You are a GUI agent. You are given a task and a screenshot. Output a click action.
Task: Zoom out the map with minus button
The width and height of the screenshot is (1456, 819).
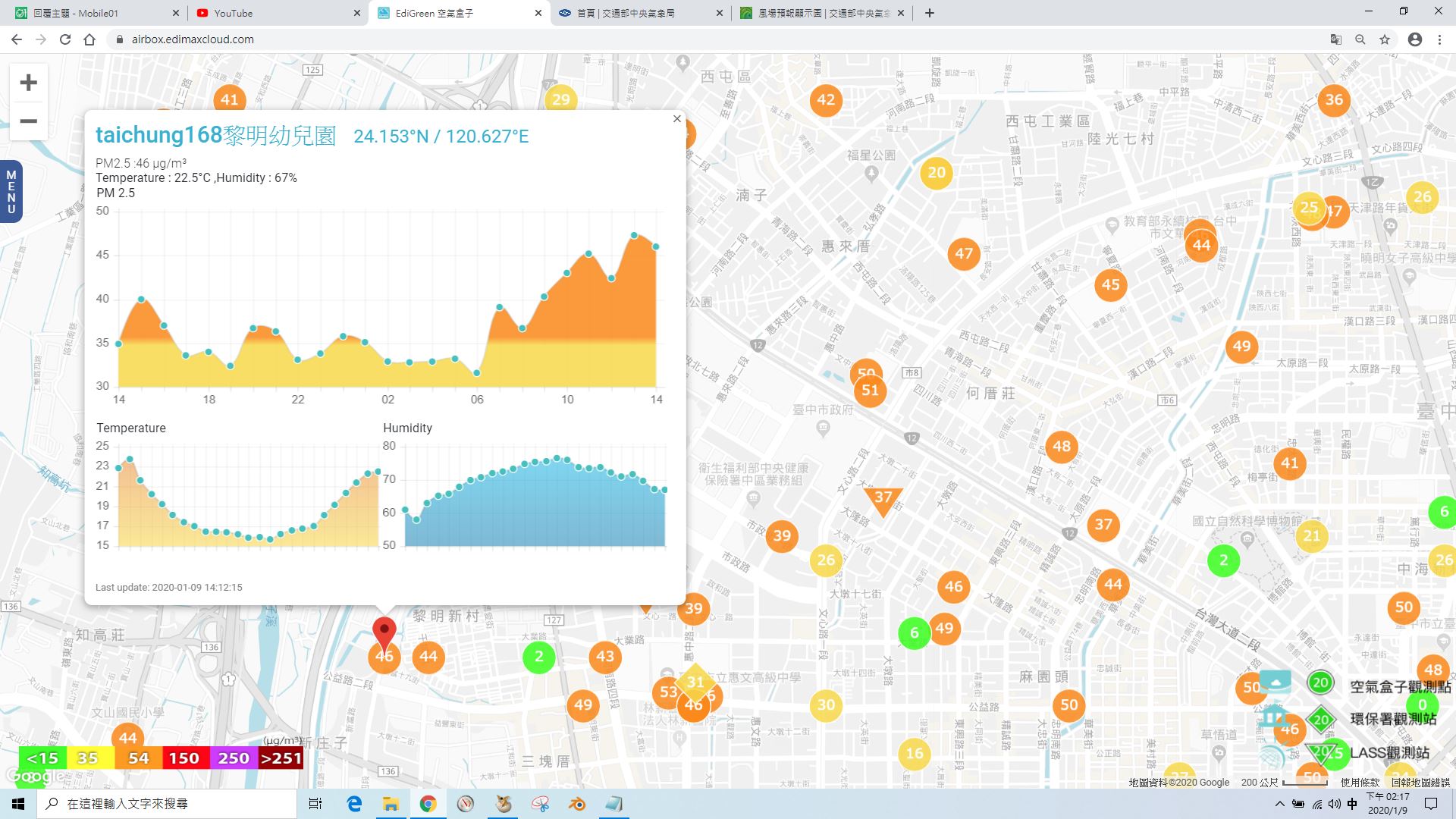[29, 121]
